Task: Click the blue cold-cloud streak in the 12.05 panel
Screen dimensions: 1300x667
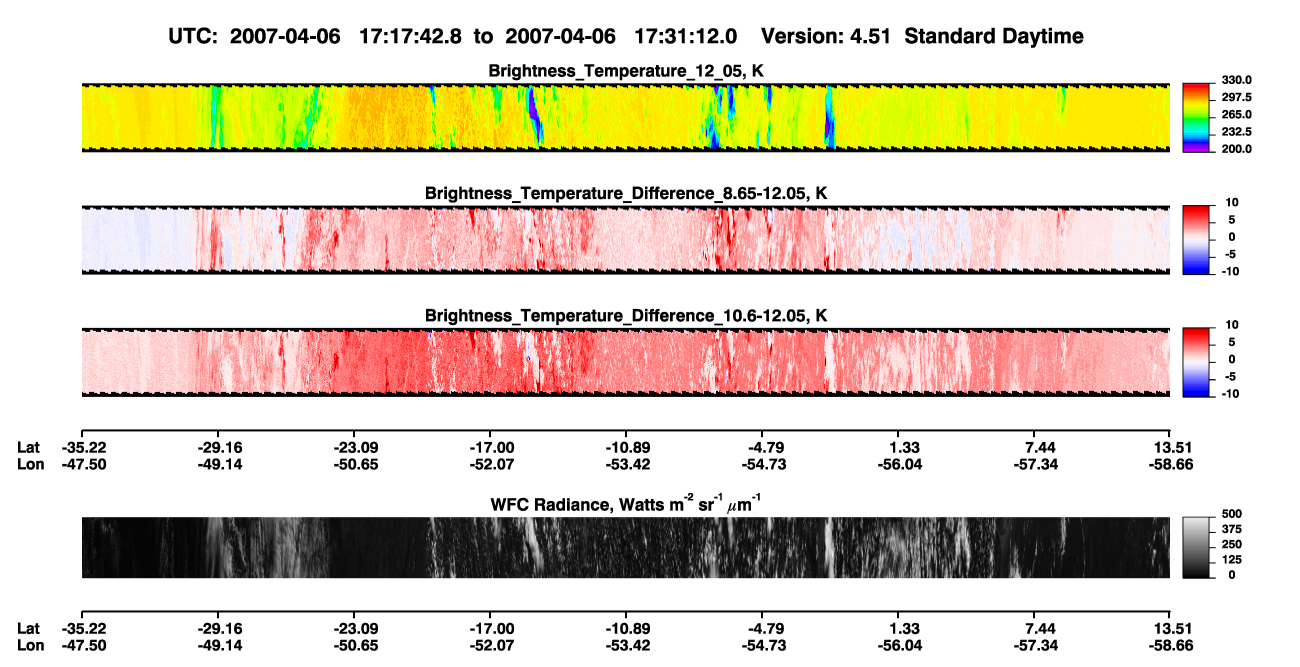Action: click(x=533, y=112)
